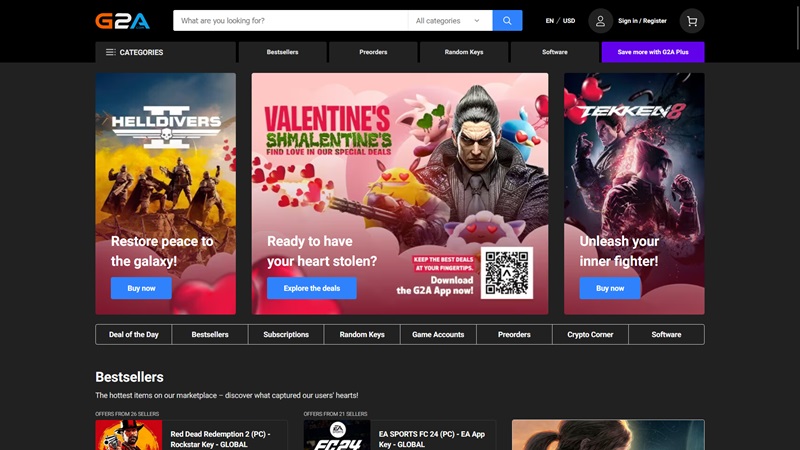Image resolution: width=800 pixels, height=450 pixels.
Task: Open the shopping cart icon
Action: (x=692, y=21)
